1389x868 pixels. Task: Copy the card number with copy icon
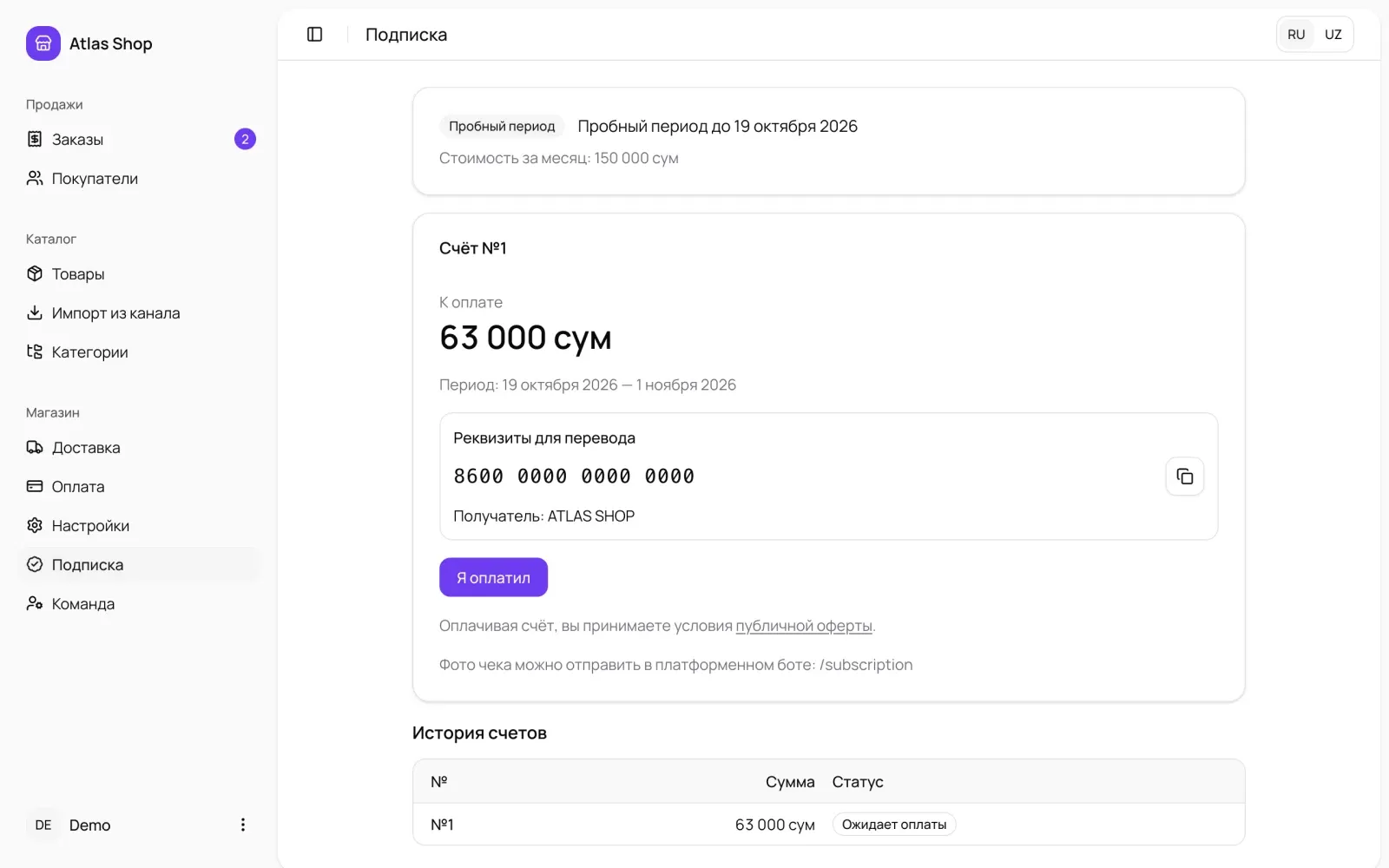1184,477
